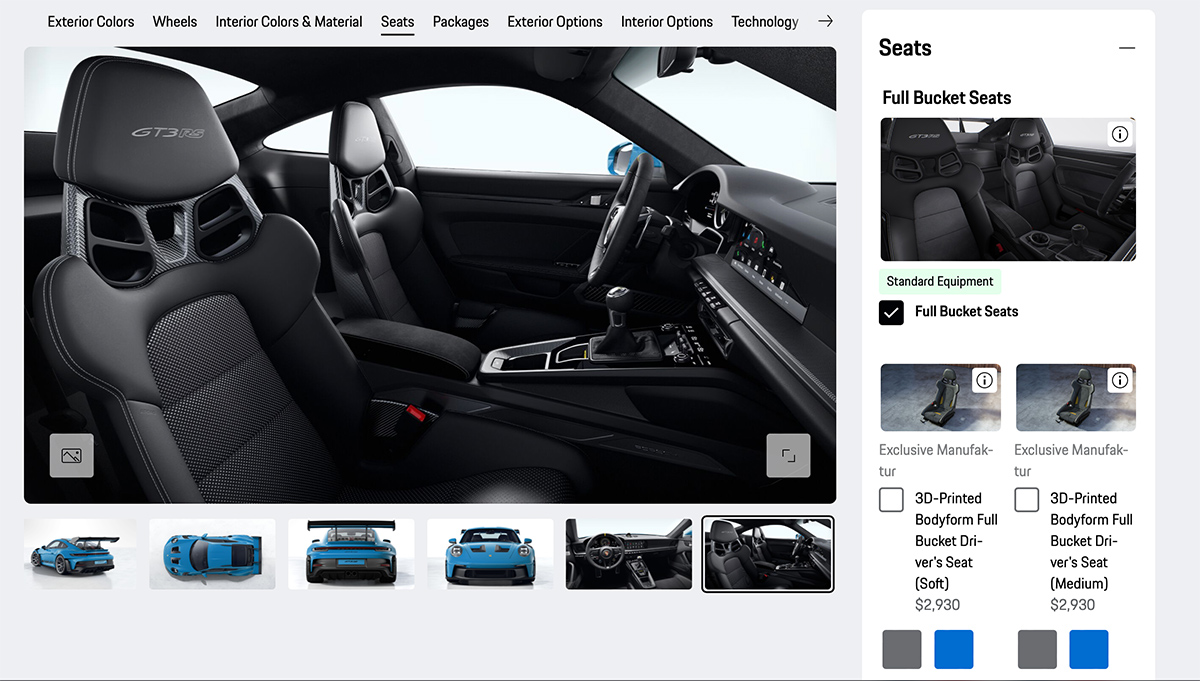Viewport: 1200px width, 681px height.
Task: Check the 3D-Printed Bodyform Seat (Medium) option
Action: click(x=1026, y=499)
